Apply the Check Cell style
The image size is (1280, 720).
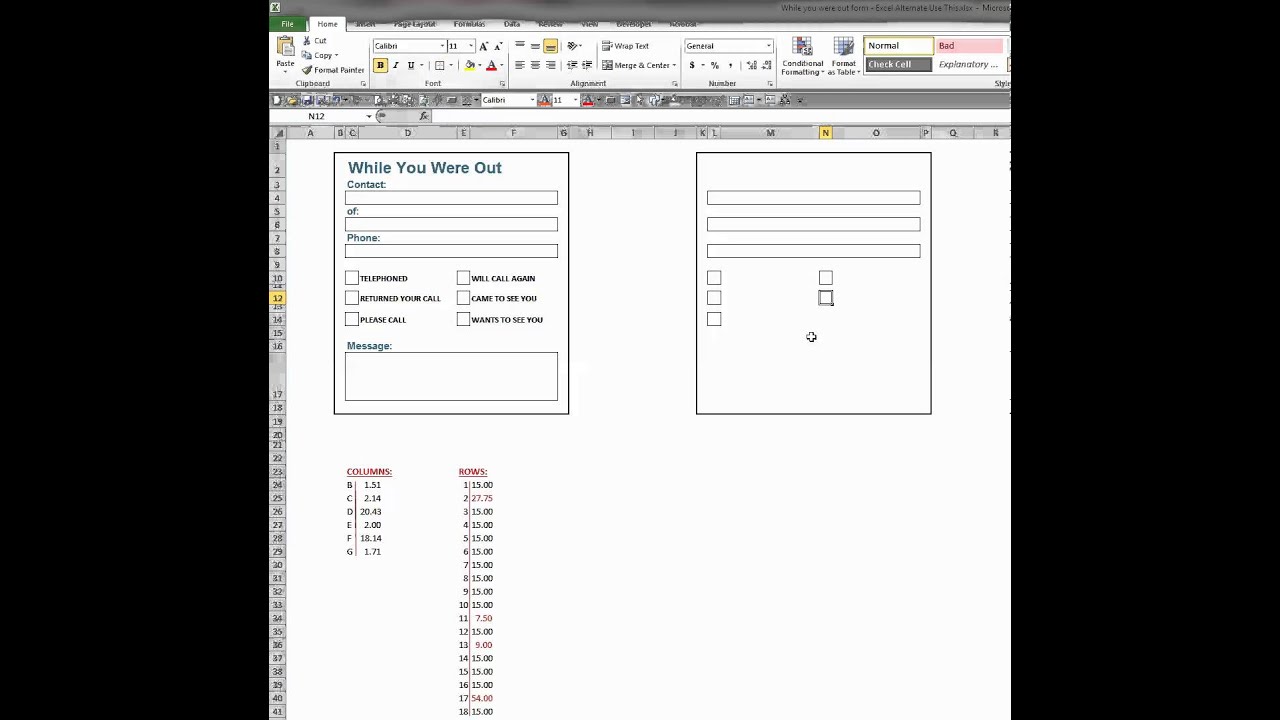[x=898, y=65]
